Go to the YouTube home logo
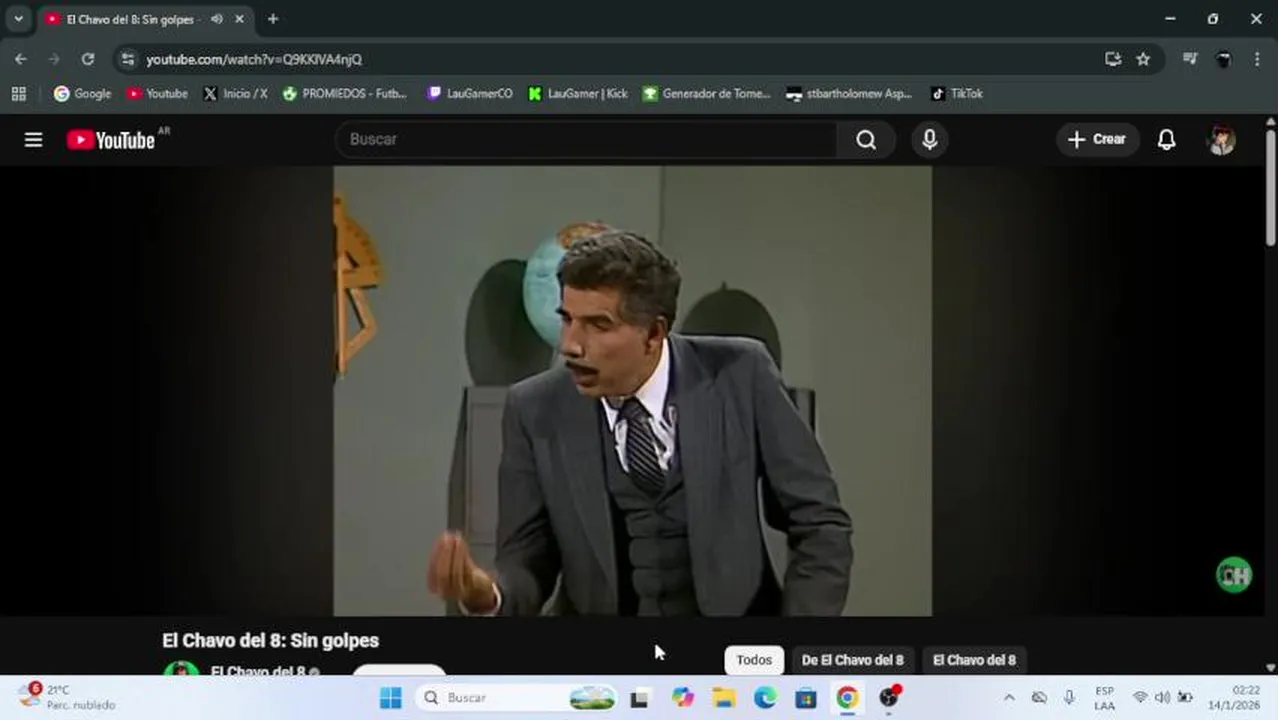The height and width of the screenshot is (720, 1278). point(111,140)
